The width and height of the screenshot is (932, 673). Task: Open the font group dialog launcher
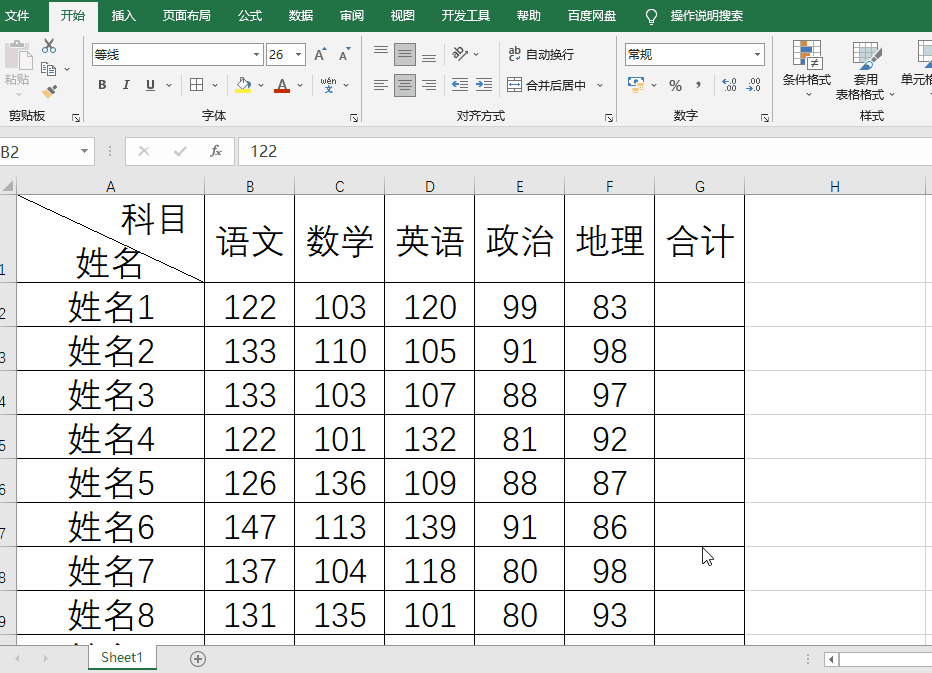354,118
